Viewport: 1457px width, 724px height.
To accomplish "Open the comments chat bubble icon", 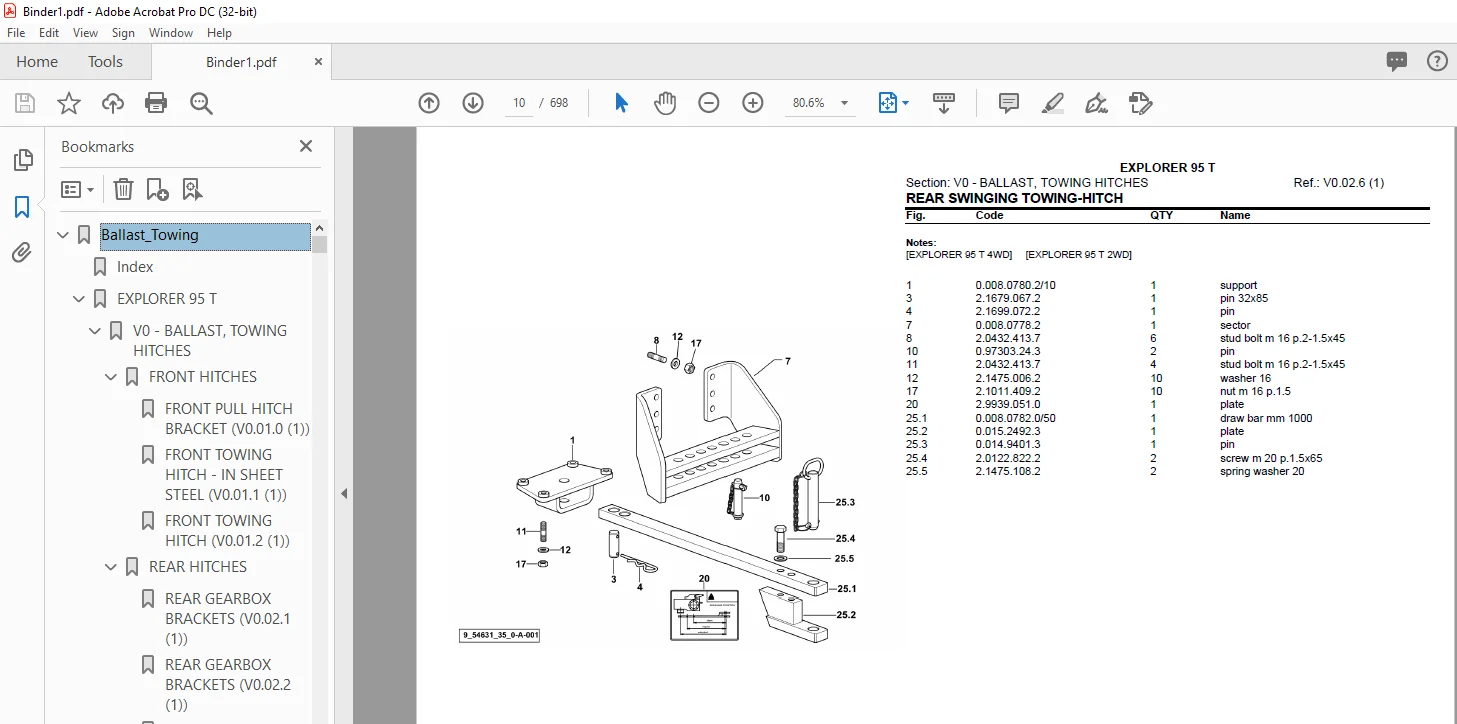I will point(1397,61).
